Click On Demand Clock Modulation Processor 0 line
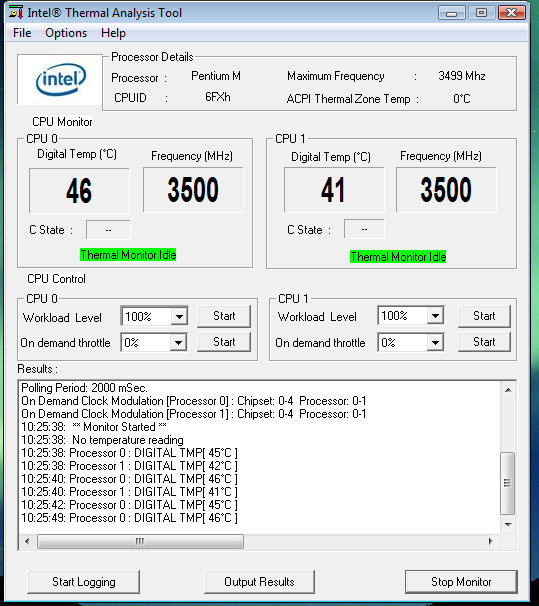This screenshot has width=539, height=606. point(194,401)
